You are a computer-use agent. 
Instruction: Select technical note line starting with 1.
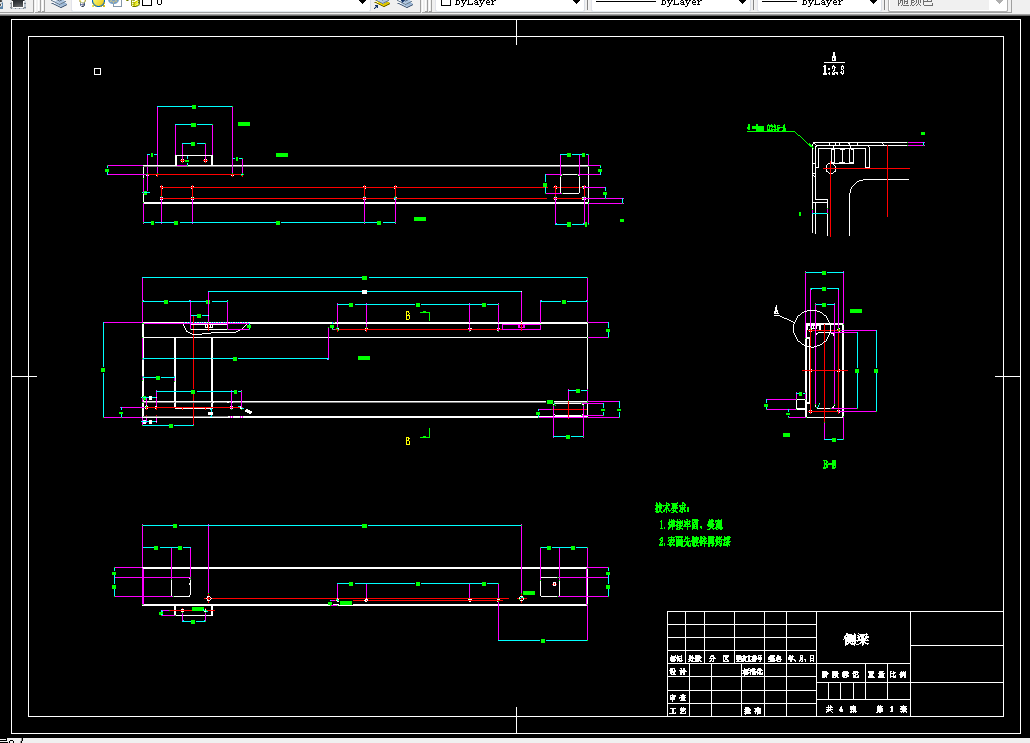coord(691,525)
